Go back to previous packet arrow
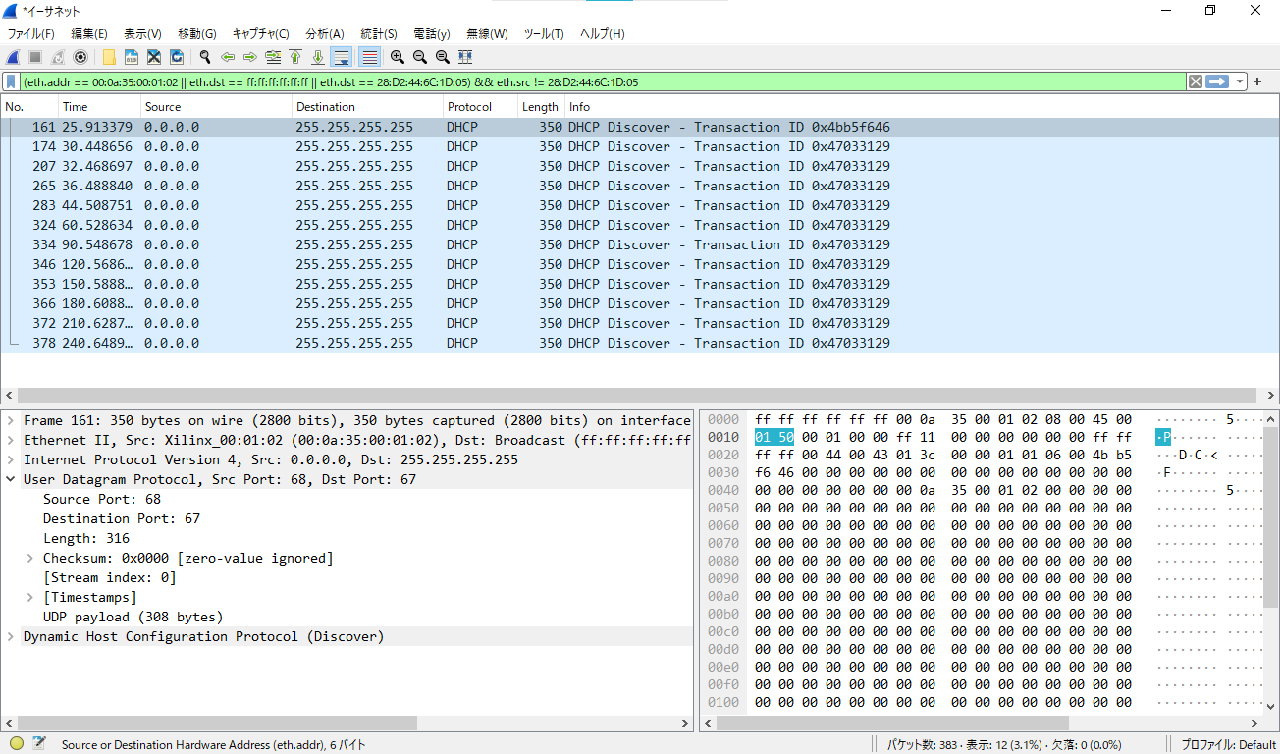Image resolution: width=1280 pixels, height=754 pixels. 228,57
